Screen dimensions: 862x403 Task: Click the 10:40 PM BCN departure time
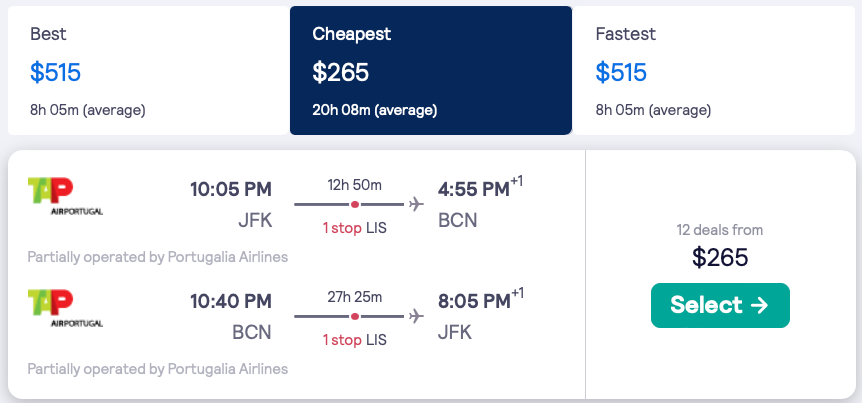coord(231,302)
